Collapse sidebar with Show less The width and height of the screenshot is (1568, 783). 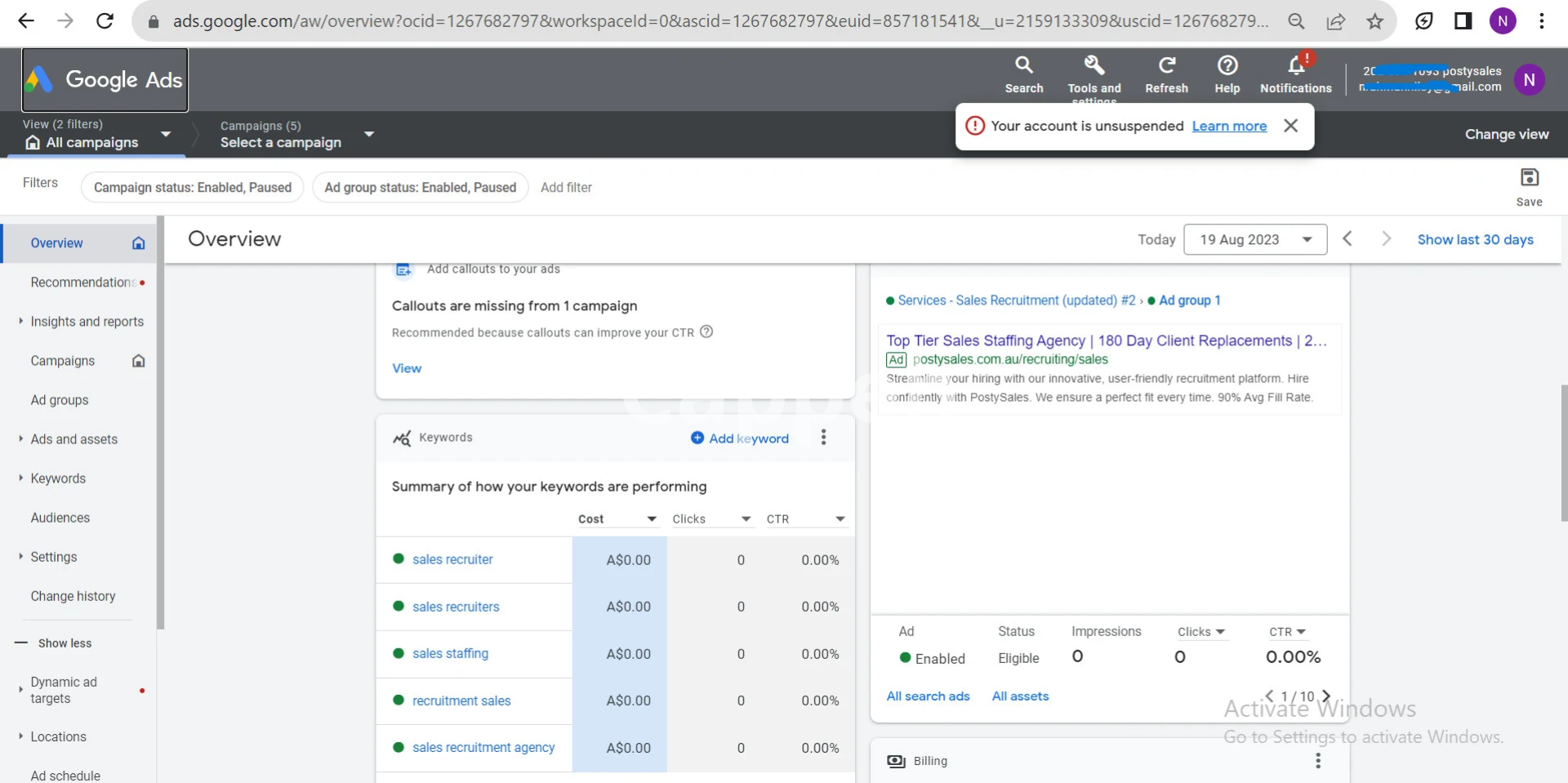65,643
